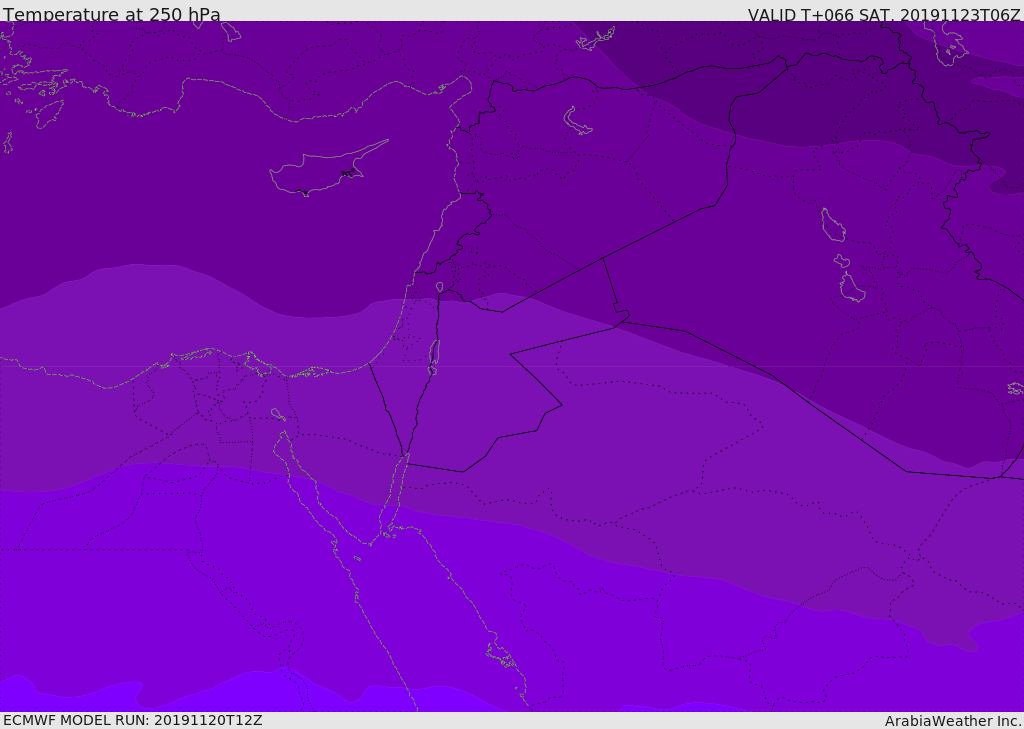1024x729 pixels.
Task: Click the Dead Sea outline
Action: click(x=434, y=356)
